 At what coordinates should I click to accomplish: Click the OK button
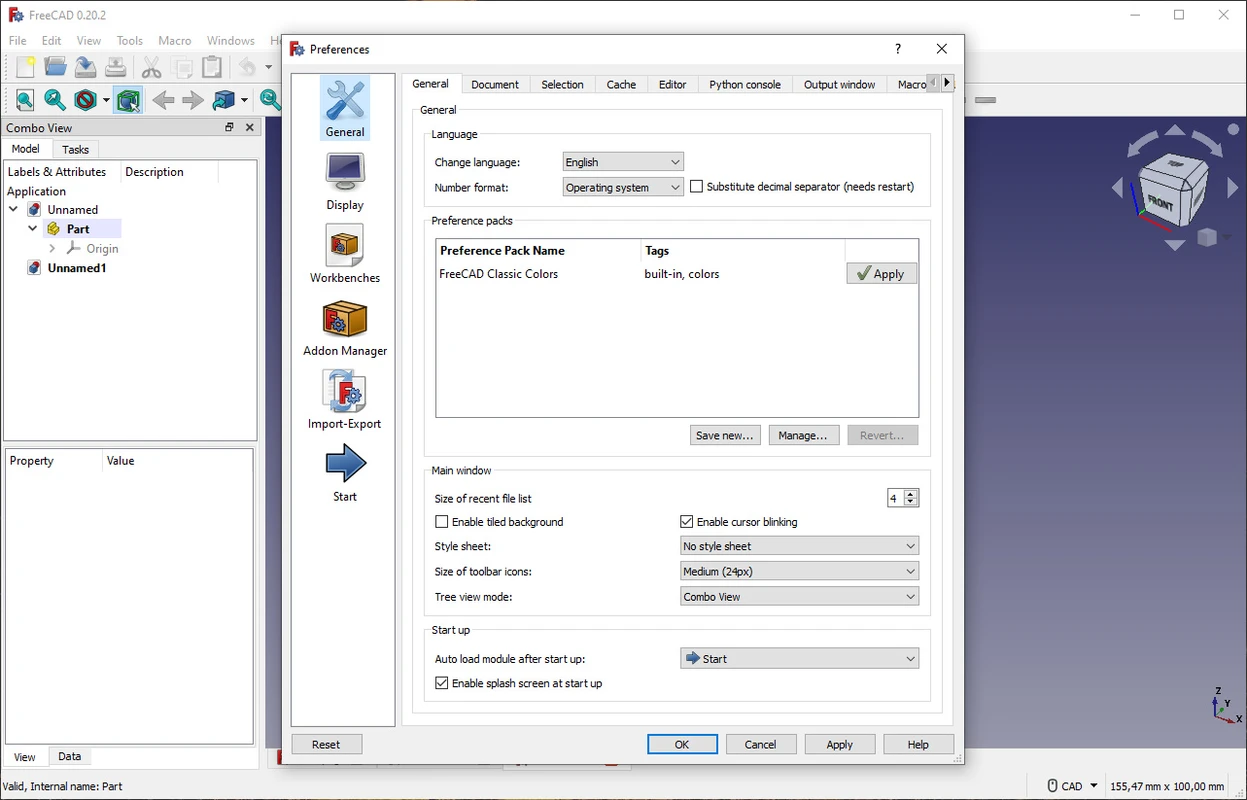[x=682, y=745]
